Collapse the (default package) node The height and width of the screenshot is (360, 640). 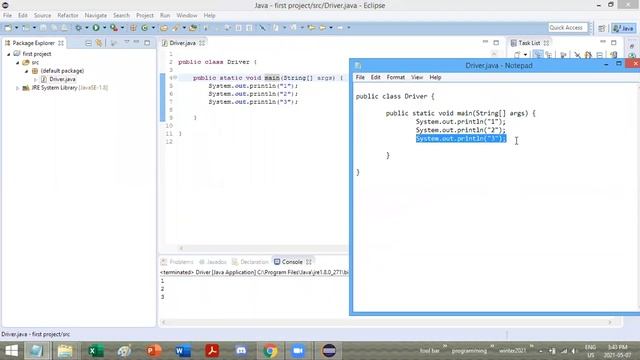27,71
